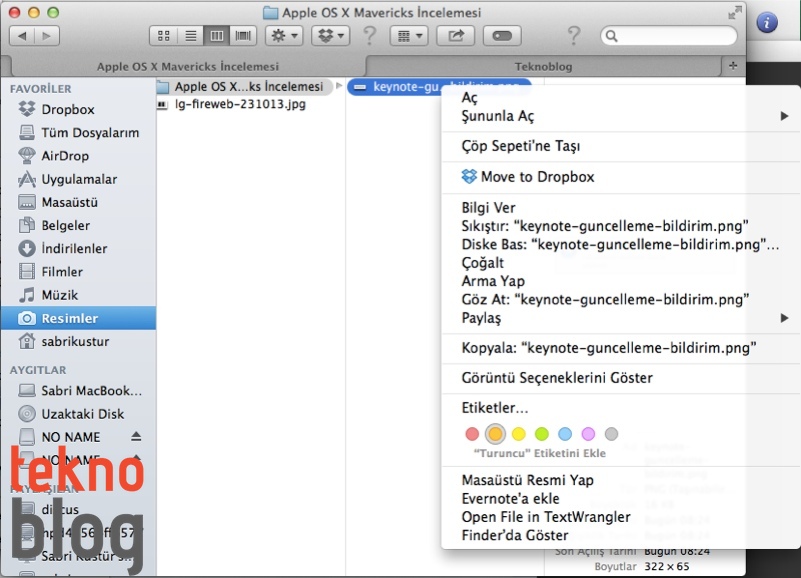Open Belgeler in the sidebar
The width and height of the screenshot is (801, 578).
(79, 225)
